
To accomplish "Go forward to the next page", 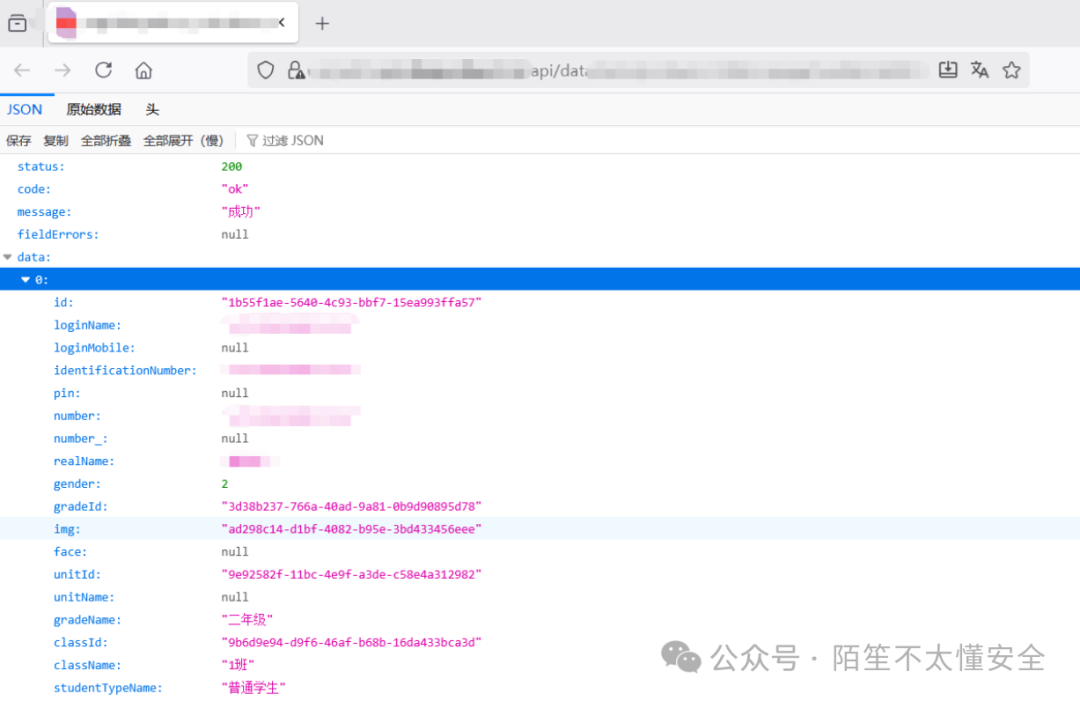I will (x=63, y=70).
